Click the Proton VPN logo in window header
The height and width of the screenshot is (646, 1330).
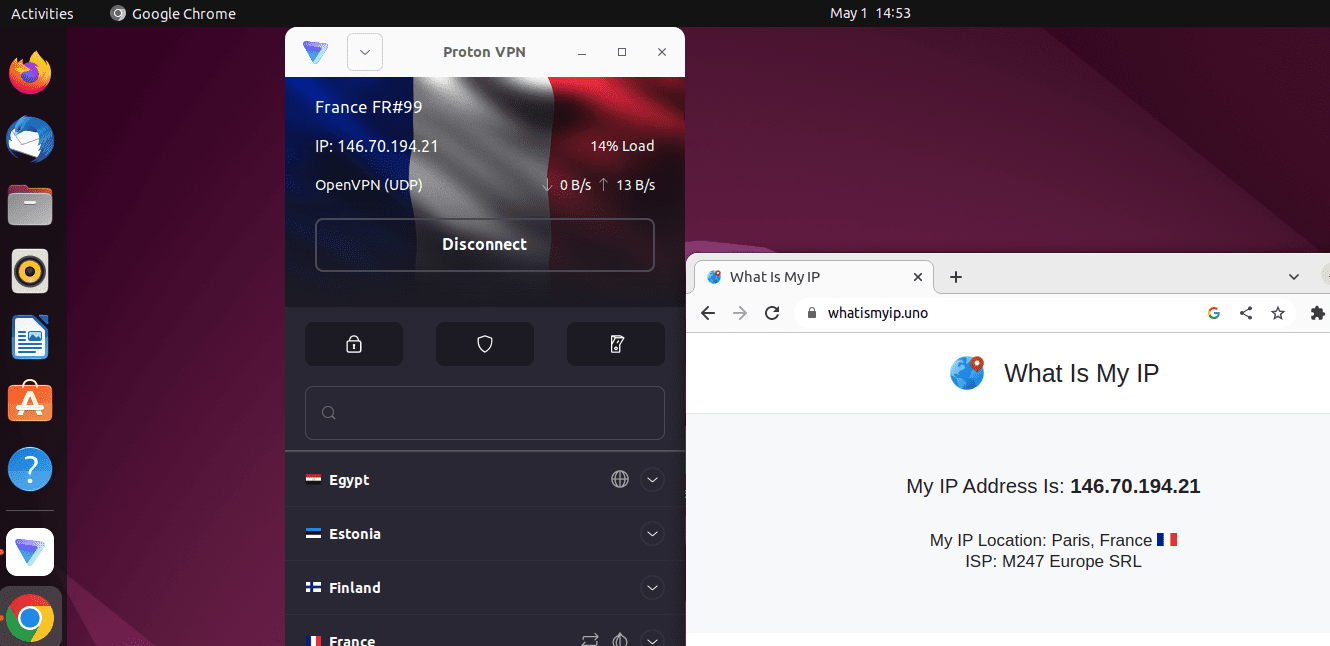(316, 52)
